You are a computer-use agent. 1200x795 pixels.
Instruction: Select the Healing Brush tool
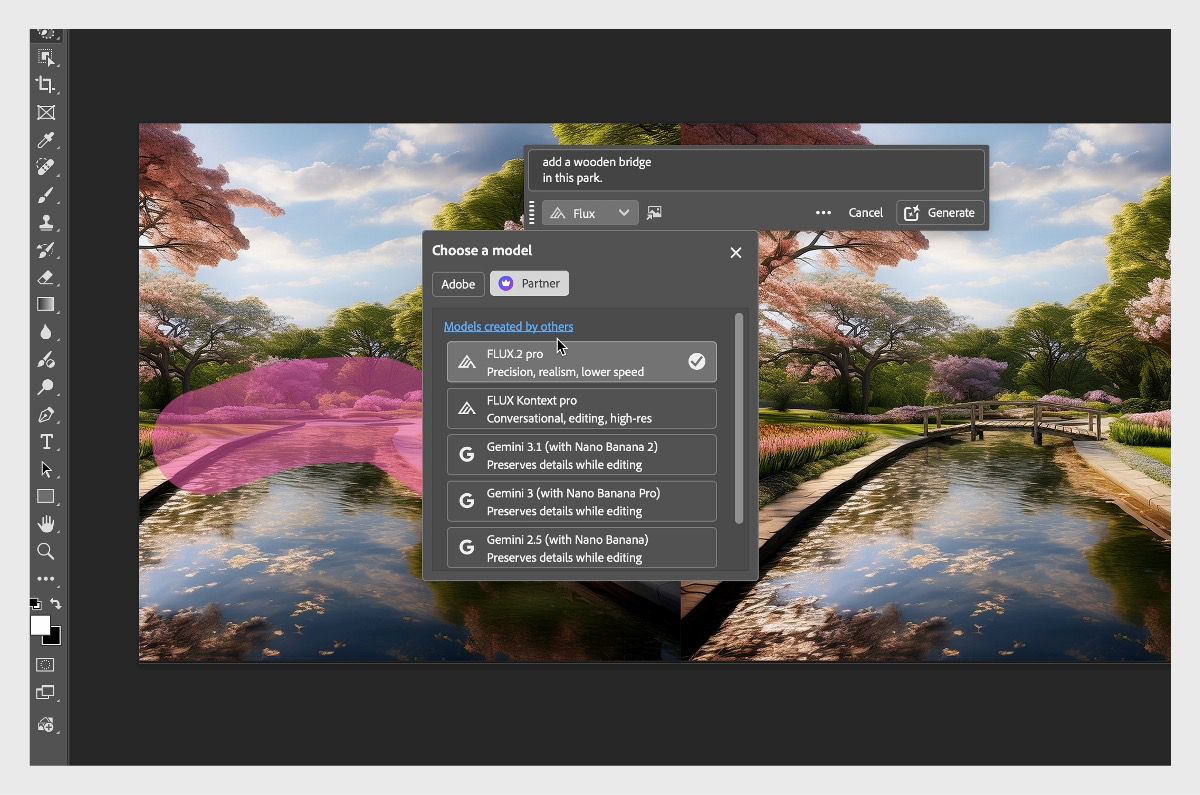pos(45,166)
